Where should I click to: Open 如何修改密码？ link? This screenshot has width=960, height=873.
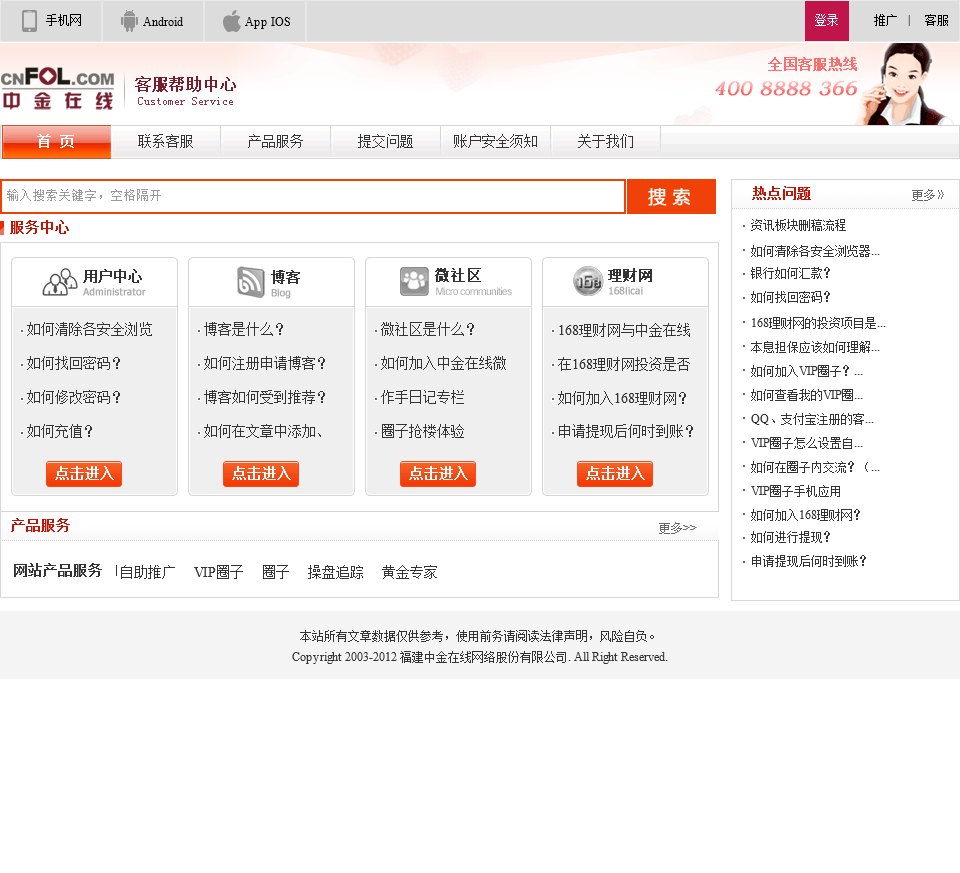point(73,398)
